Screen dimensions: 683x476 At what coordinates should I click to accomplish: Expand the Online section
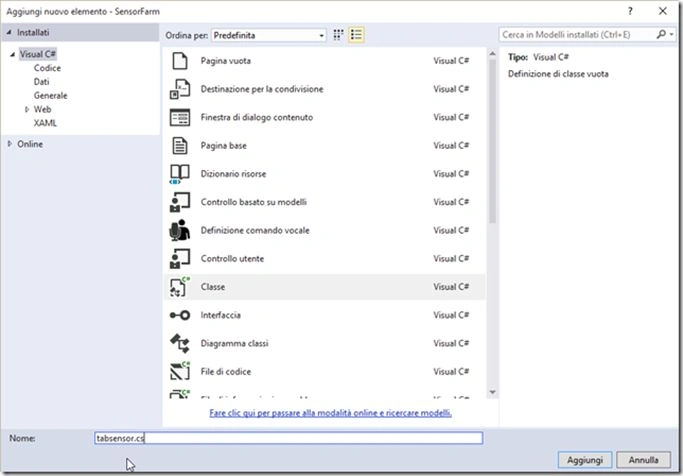click(x=10, y=144)
